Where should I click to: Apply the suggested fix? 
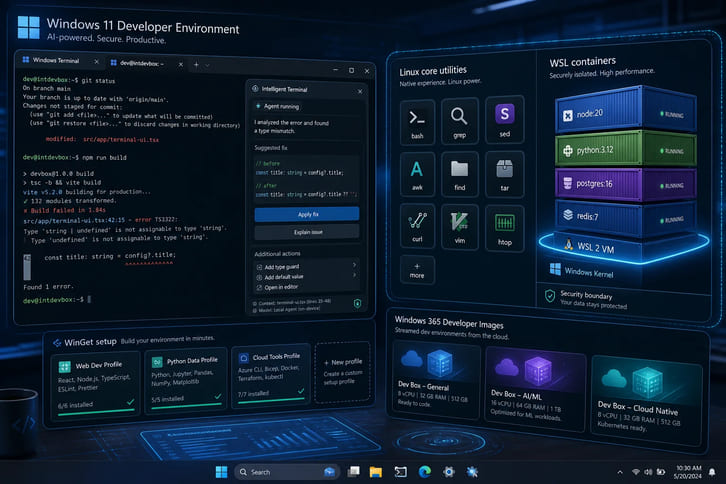[307, 214]
